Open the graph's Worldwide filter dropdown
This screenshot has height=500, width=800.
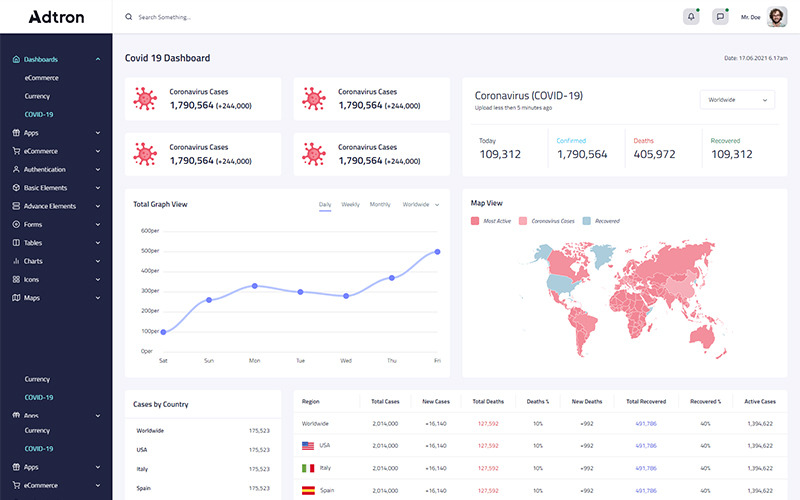(x=421, y=204)
